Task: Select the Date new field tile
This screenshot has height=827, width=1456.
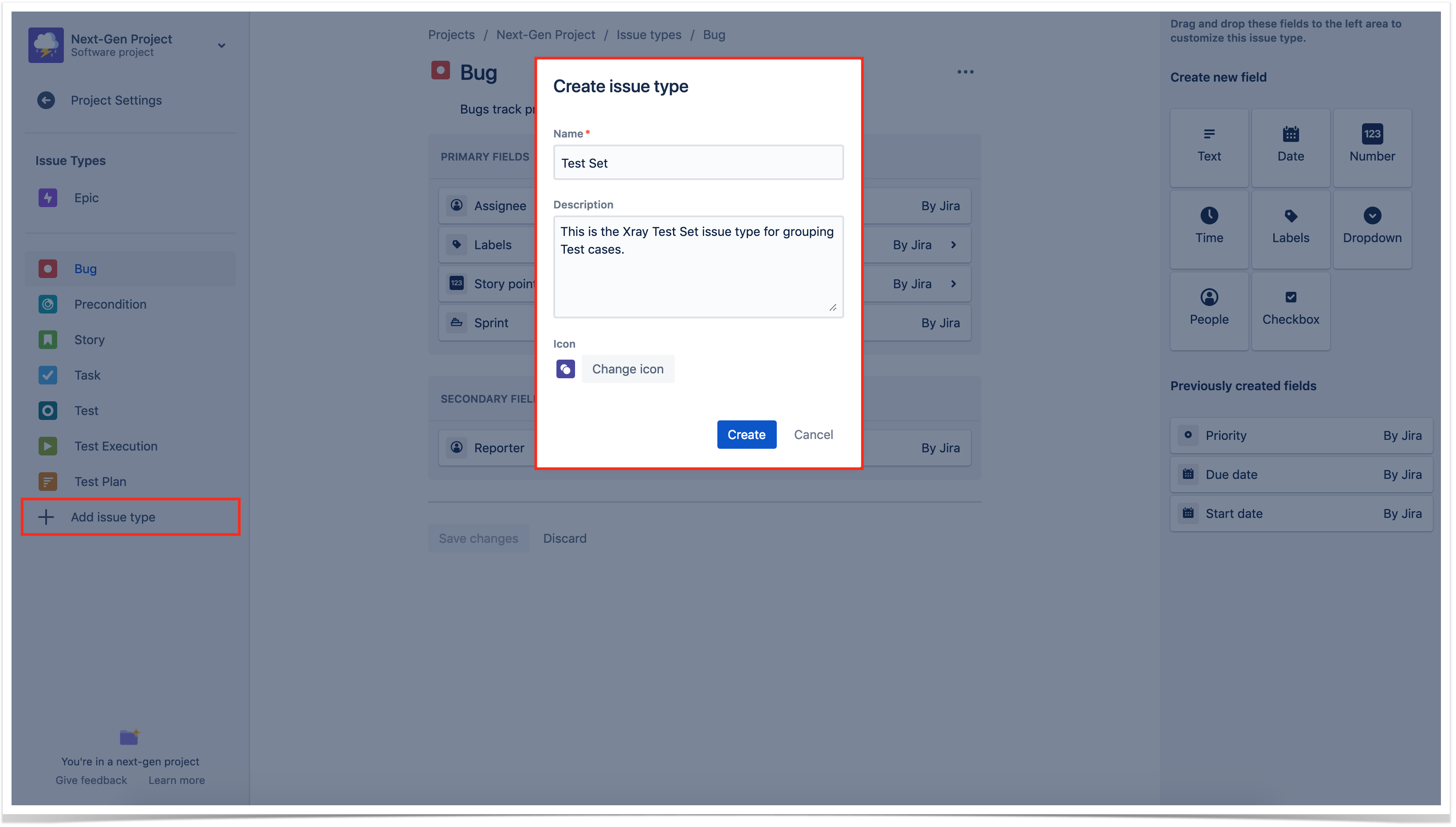Action: tap(1291, 148)
